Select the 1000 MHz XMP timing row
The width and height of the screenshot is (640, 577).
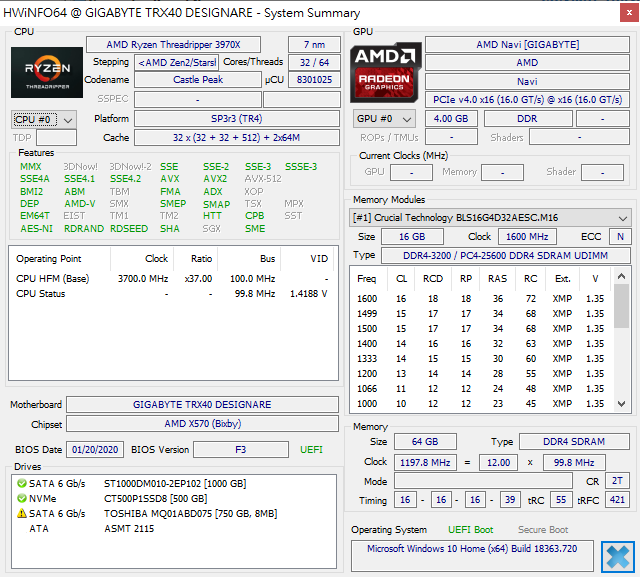click(x=481, y=404)
